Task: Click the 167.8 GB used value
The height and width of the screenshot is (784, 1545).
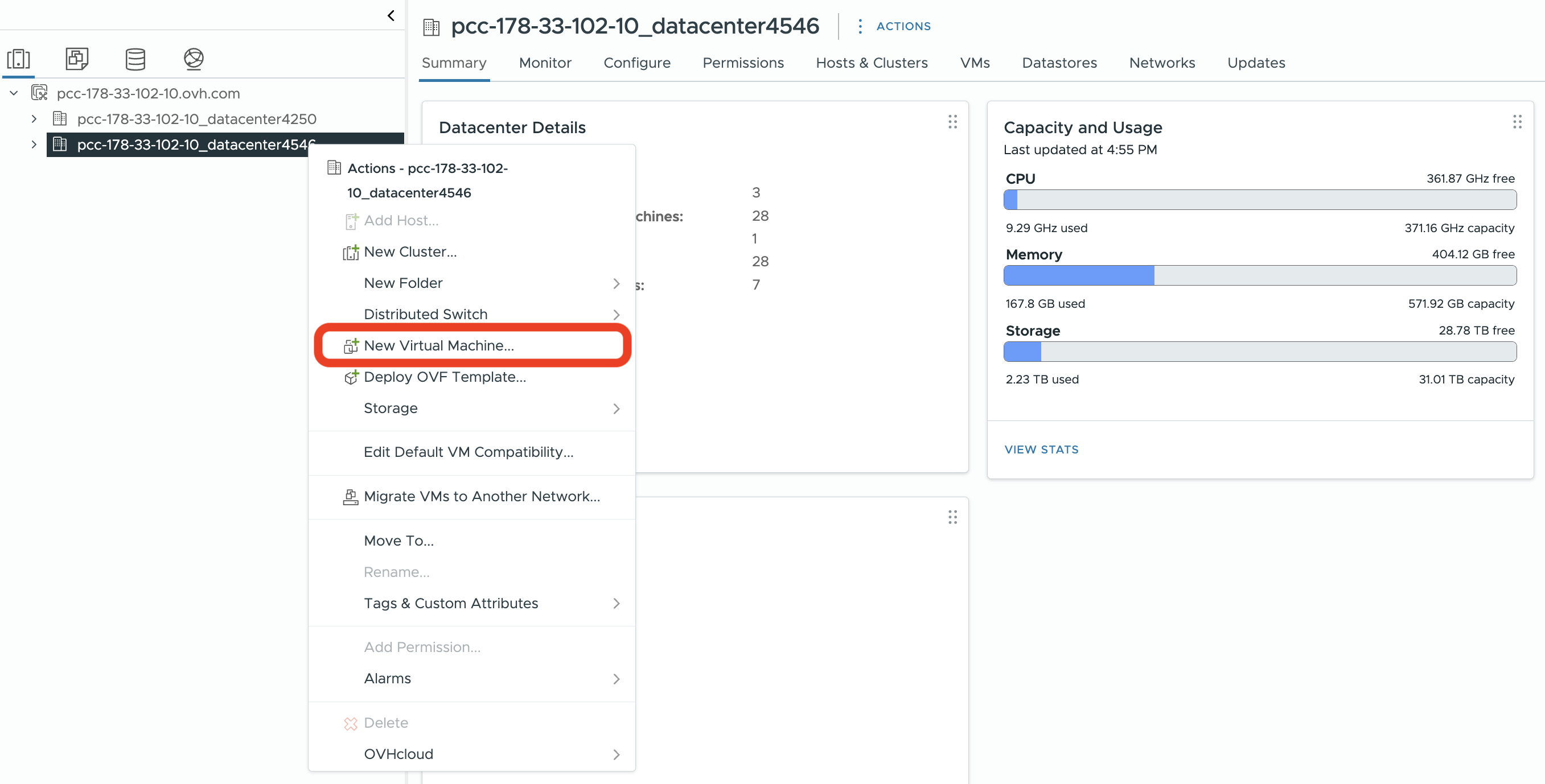Action: 1045,304
